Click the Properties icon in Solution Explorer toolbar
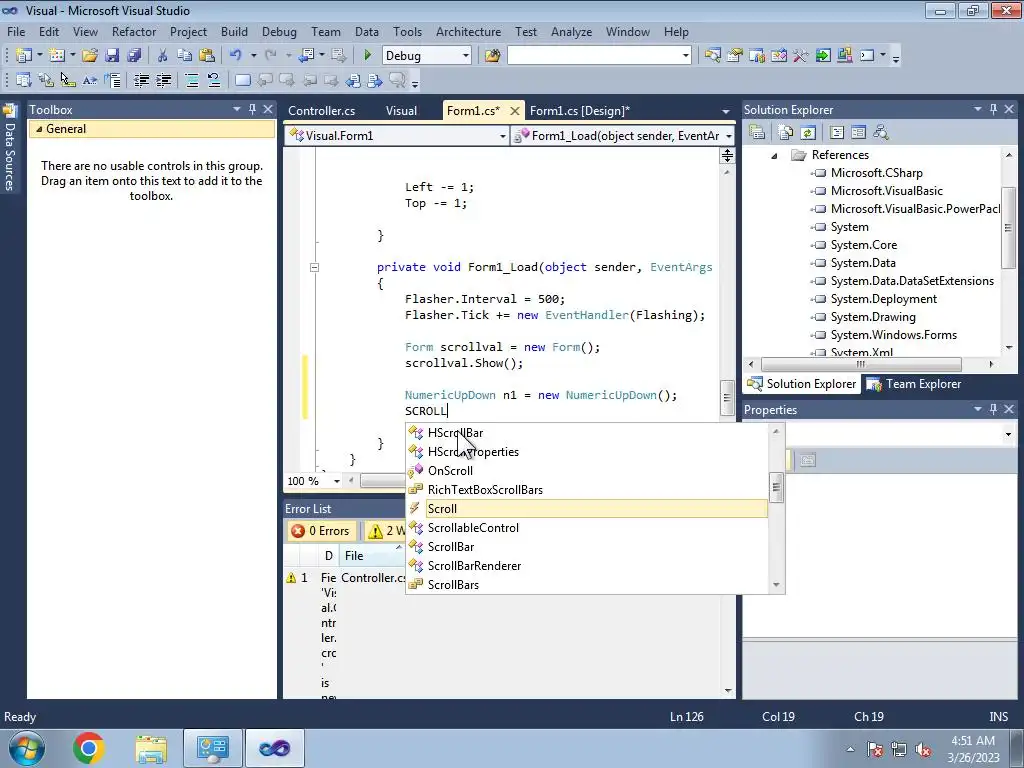1024x768 pixels. click(x=757, y=133)
